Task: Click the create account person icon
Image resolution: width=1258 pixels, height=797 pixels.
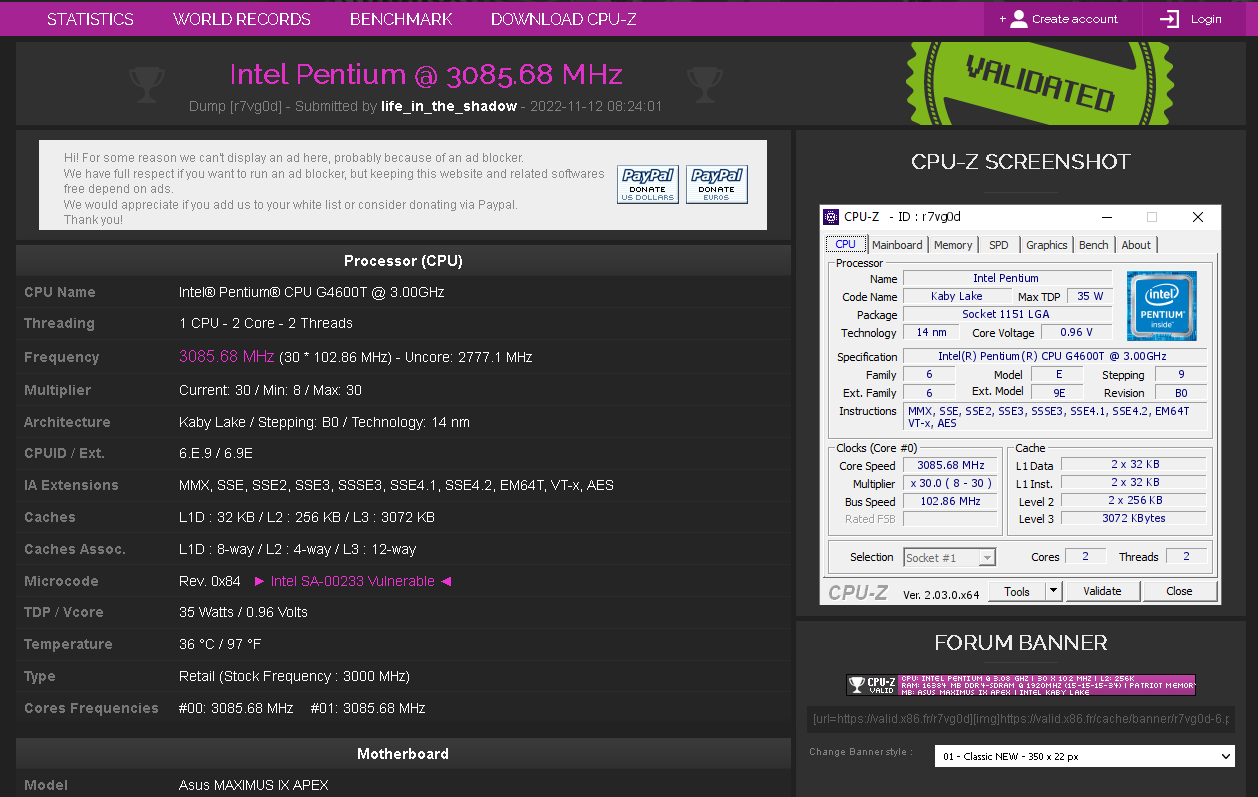Action: (x=1018, y=19)
